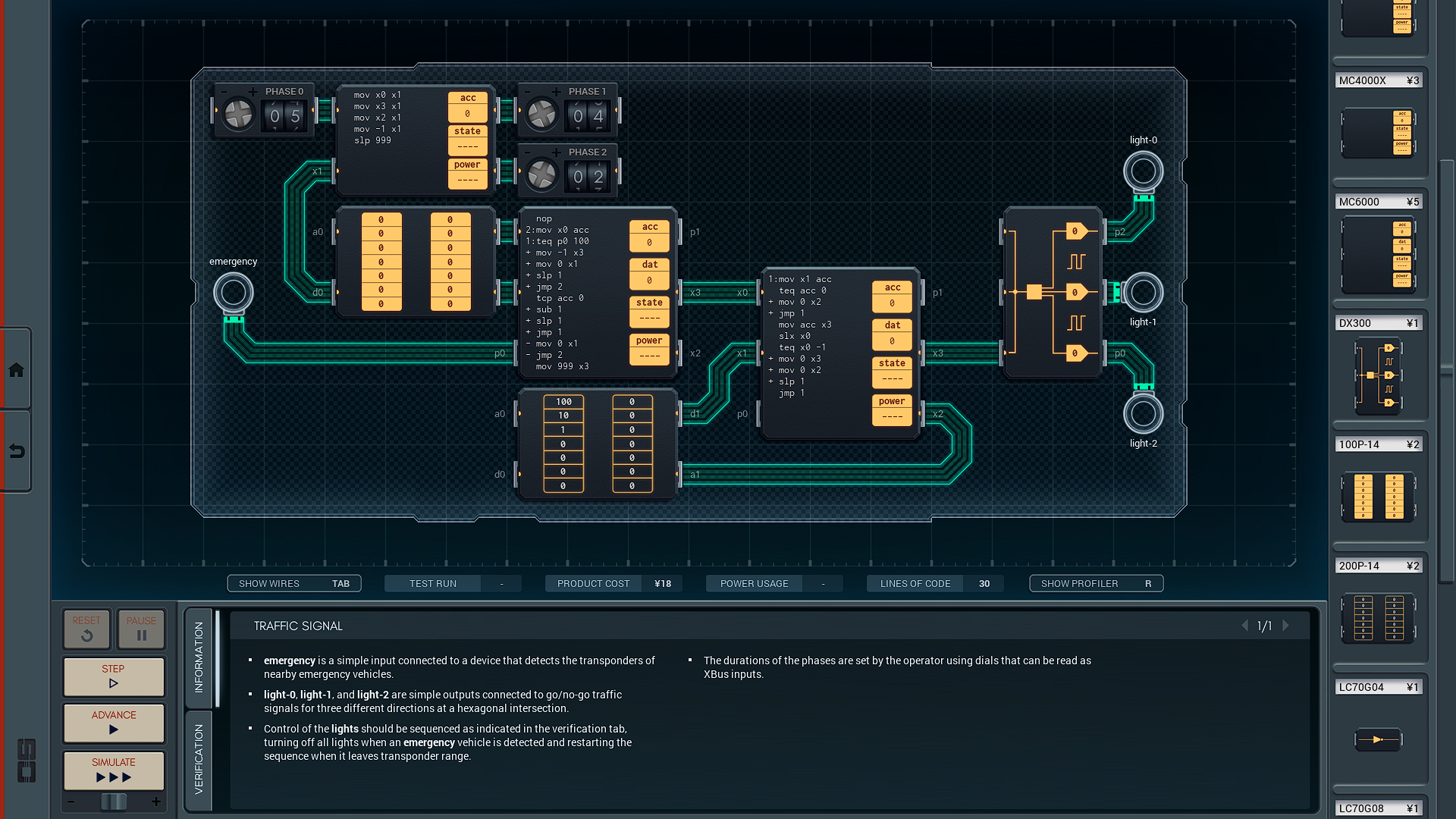Select the DX300 expander part

[x=1378, y=377]
